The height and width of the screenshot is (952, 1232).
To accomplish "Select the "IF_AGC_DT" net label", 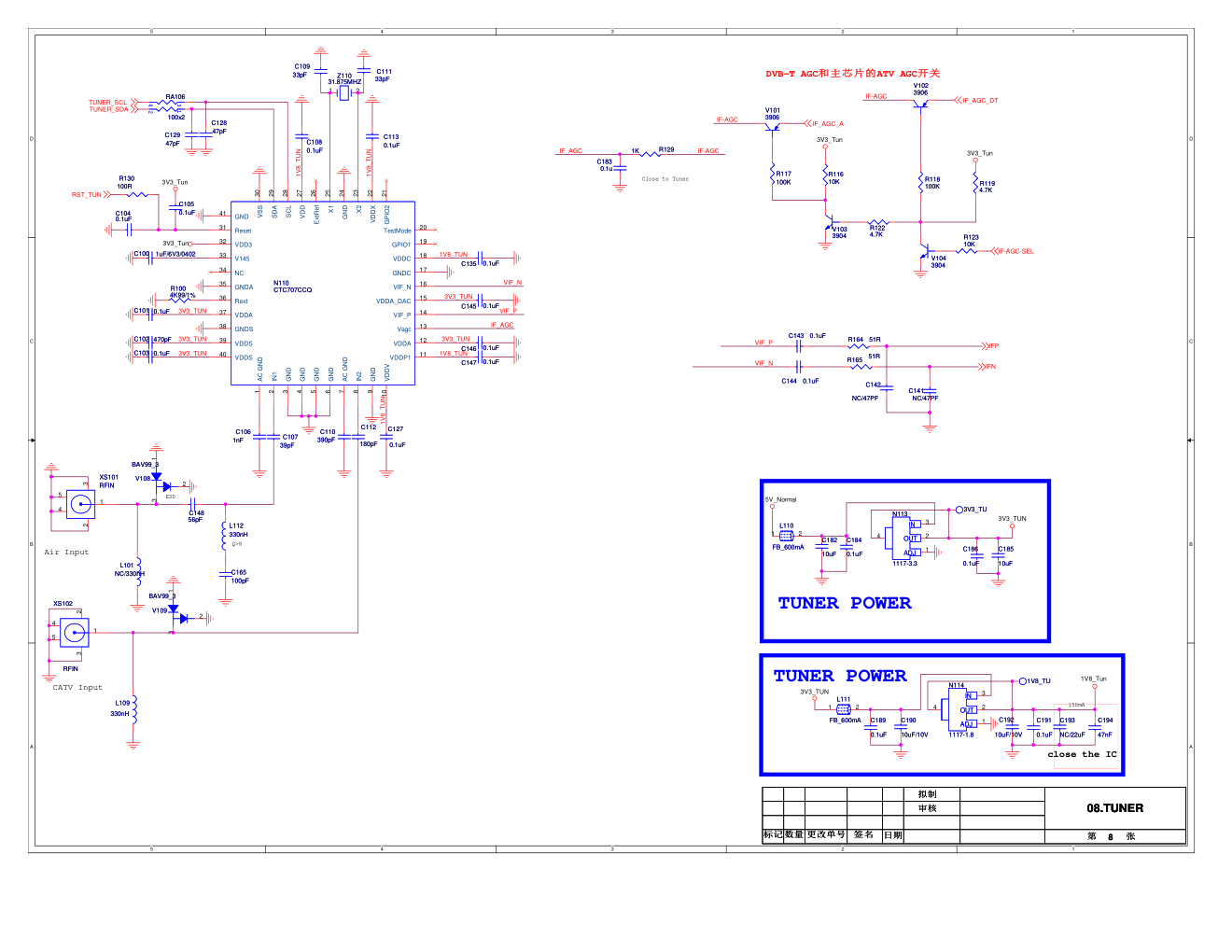I will click(980, 101).
